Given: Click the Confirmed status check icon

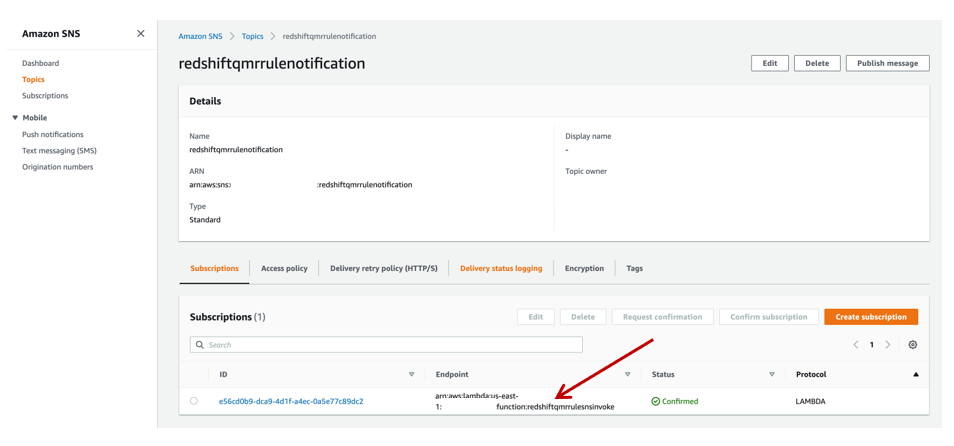Looking at the screenshot, I should pos(655,402).
